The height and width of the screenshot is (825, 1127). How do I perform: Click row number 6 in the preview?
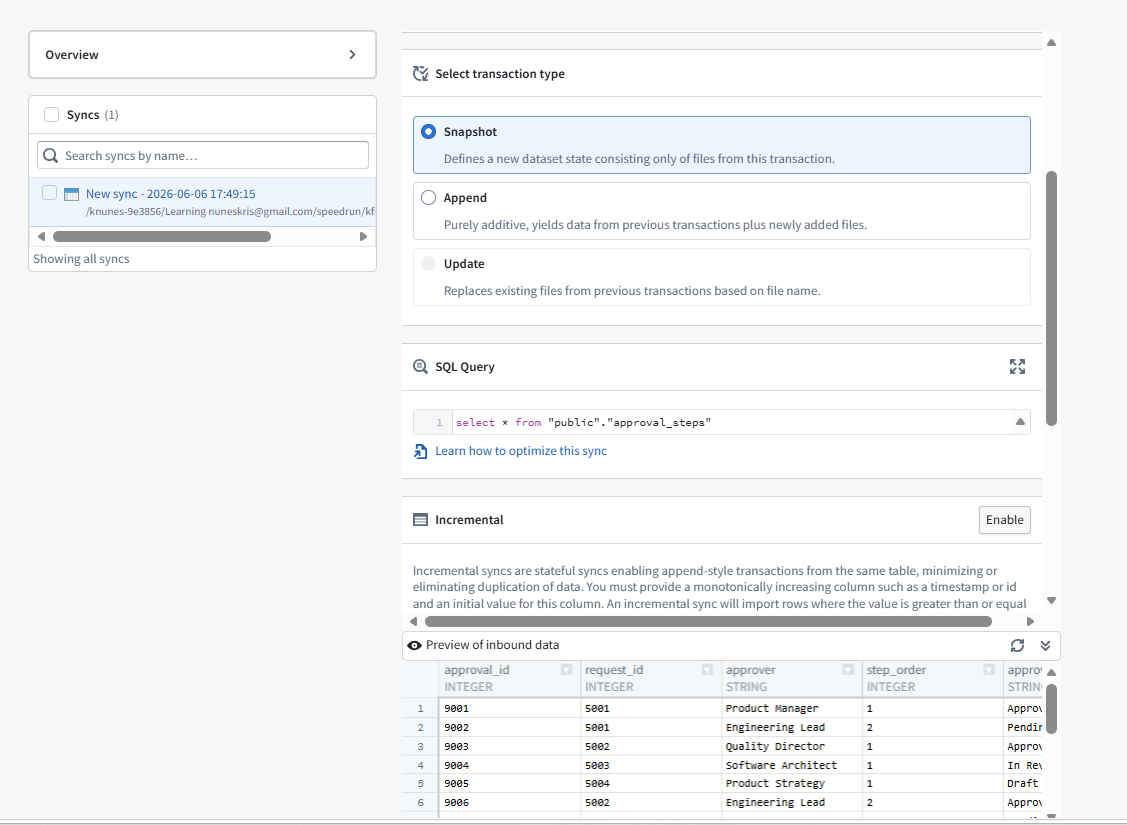(420, 803)
